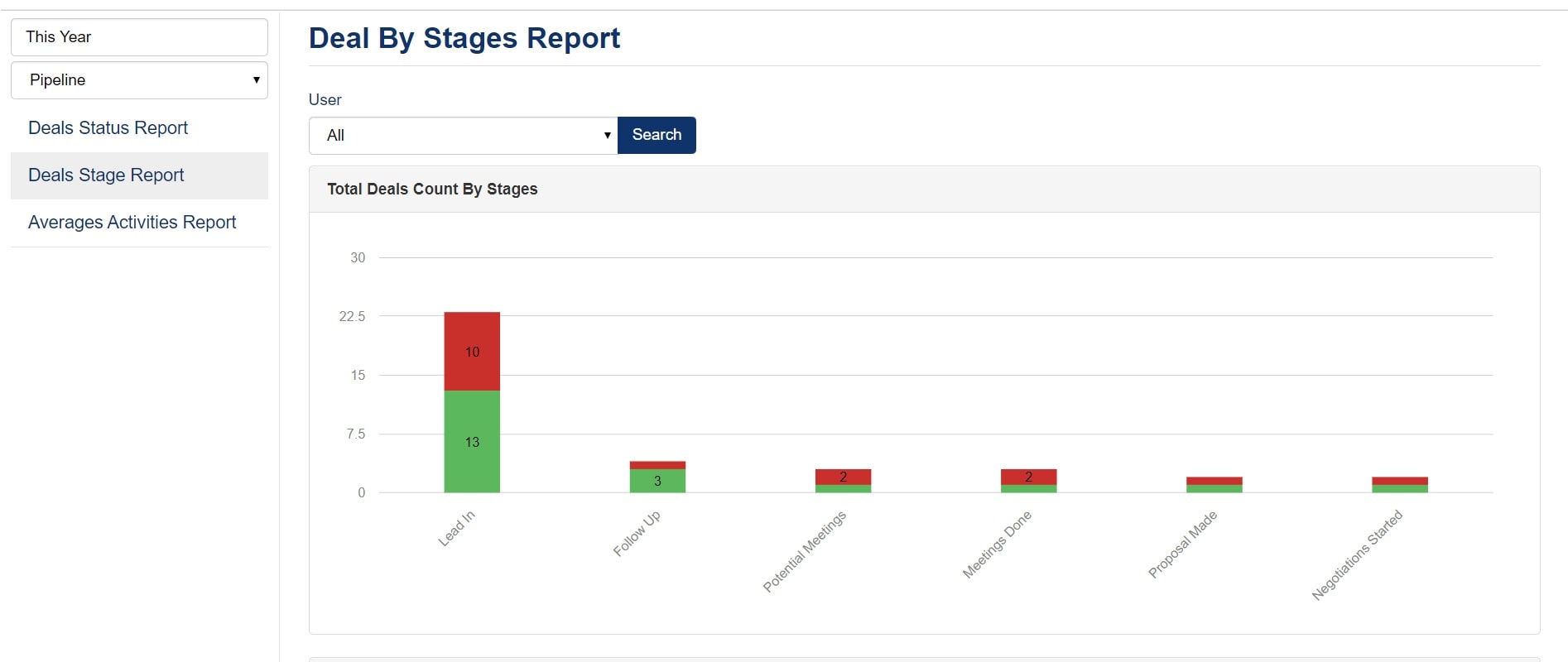Click red Meetings Done bar segment

[1028, 477]
